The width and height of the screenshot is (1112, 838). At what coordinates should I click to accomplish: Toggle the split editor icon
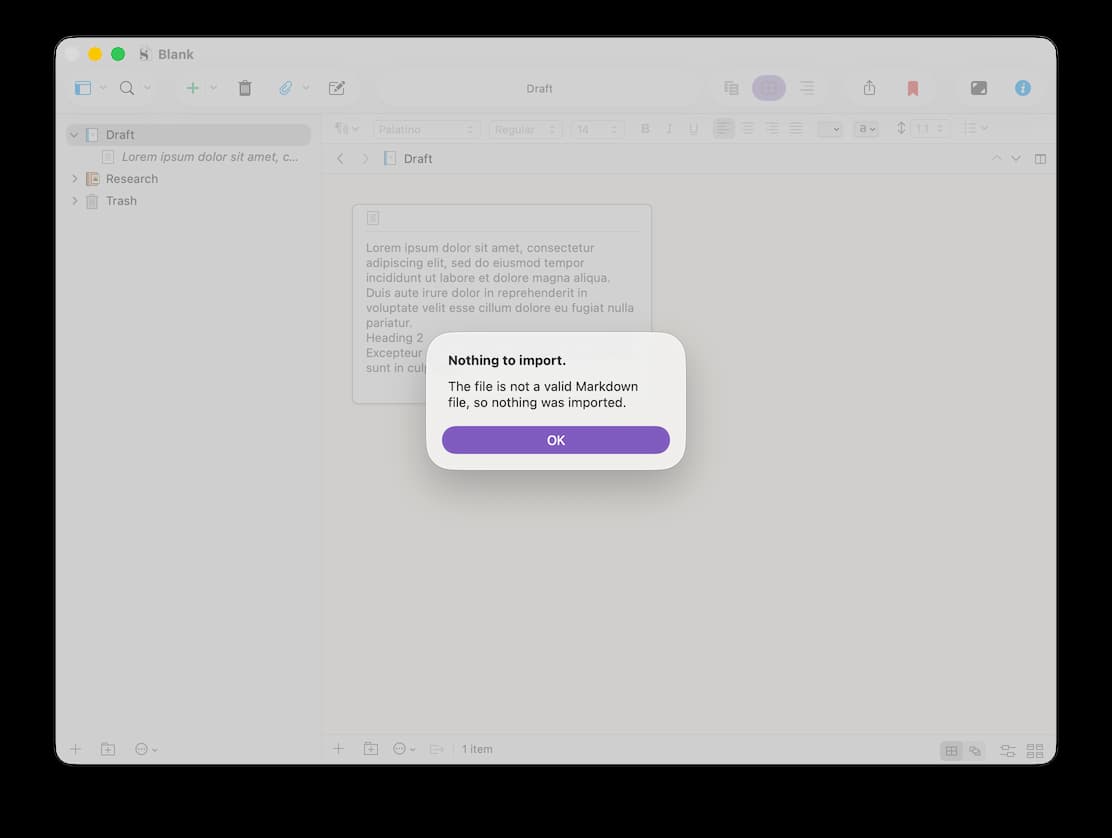(1040, 159)
